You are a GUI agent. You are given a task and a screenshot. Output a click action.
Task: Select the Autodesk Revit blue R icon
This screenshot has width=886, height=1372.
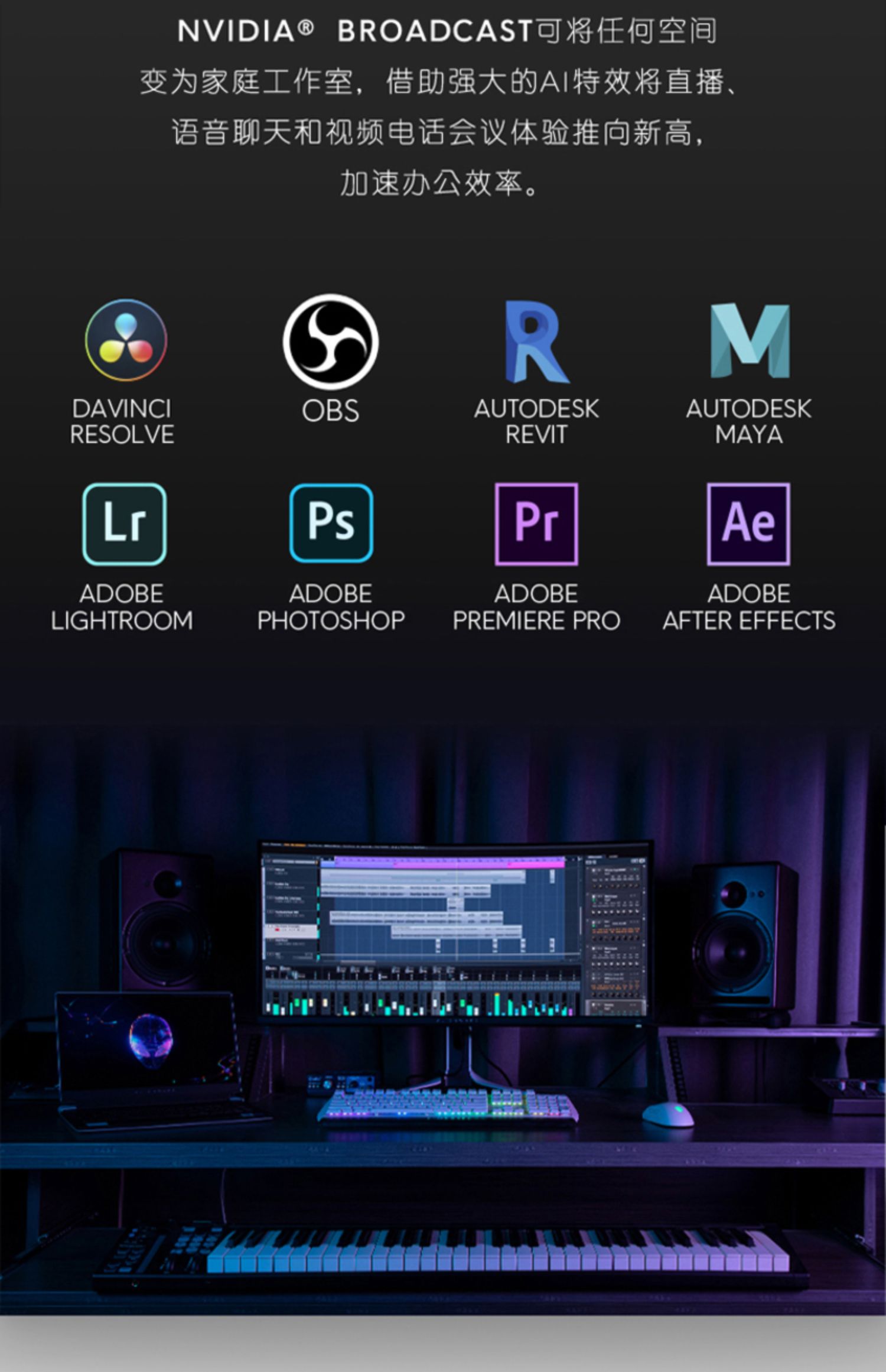point(536,342)
